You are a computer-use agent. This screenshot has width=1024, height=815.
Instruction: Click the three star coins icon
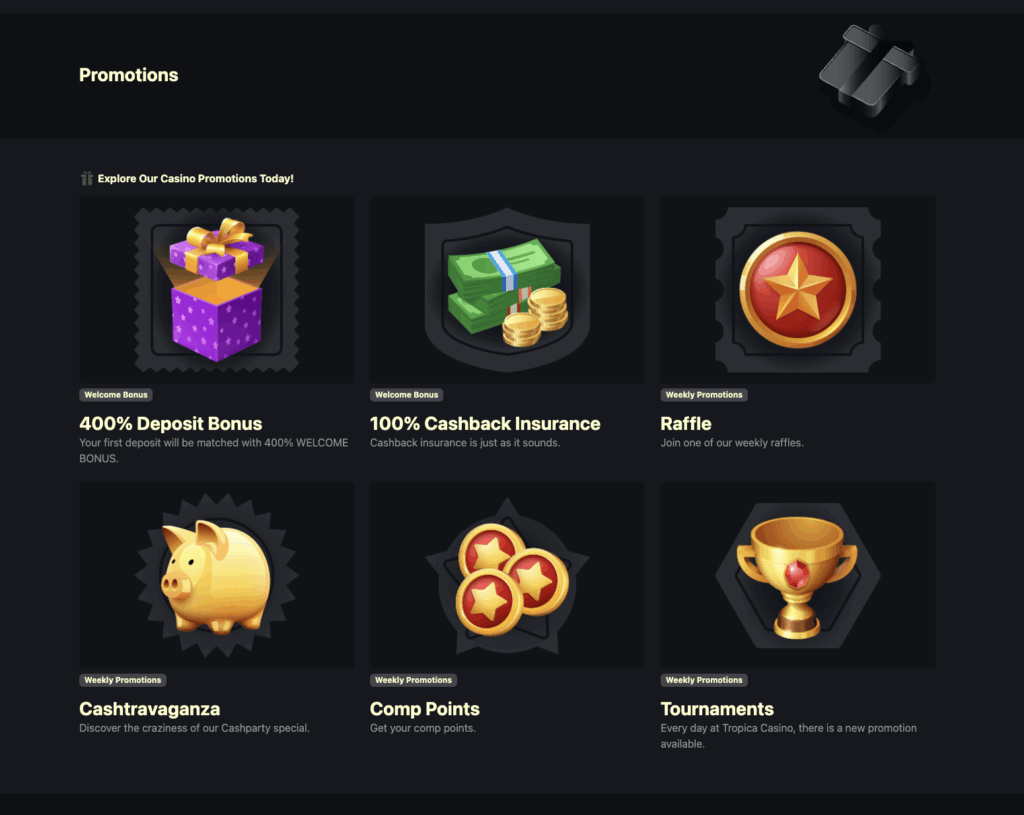coord(507,575)
